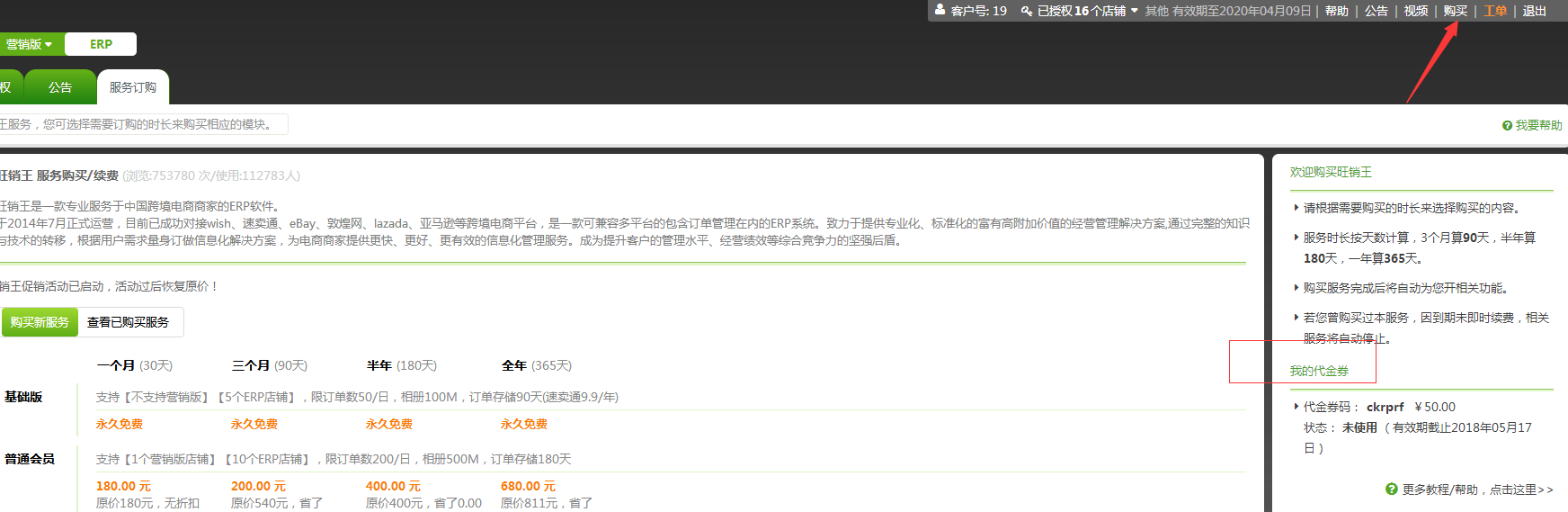Click the 我的代金券 heading
Image resolution: width=1568 pixels, height=512 pixels.
pyautogui.click(x=1319, y=371)
